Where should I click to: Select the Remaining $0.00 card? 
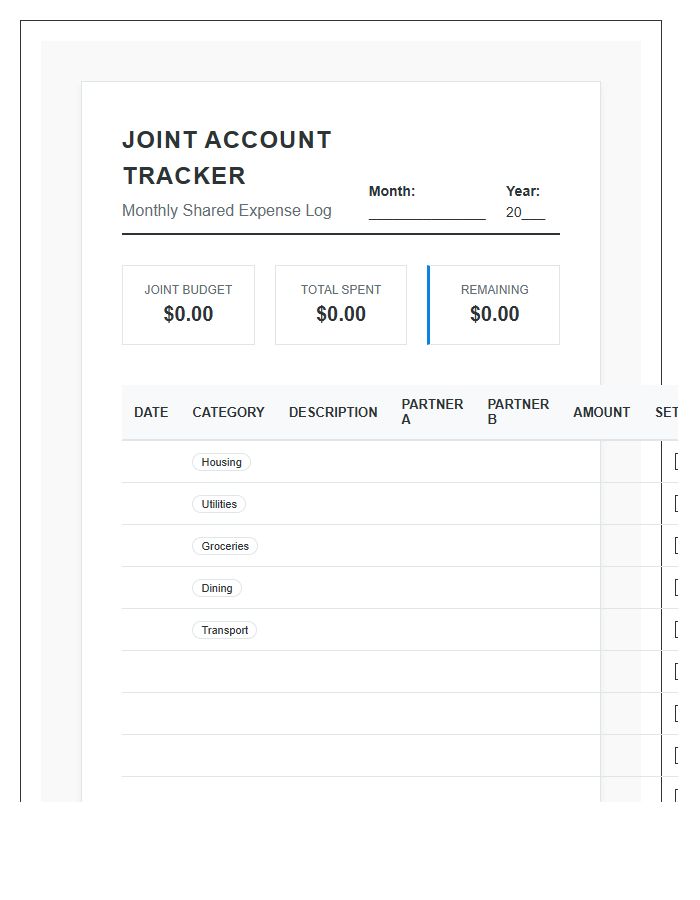493,305
